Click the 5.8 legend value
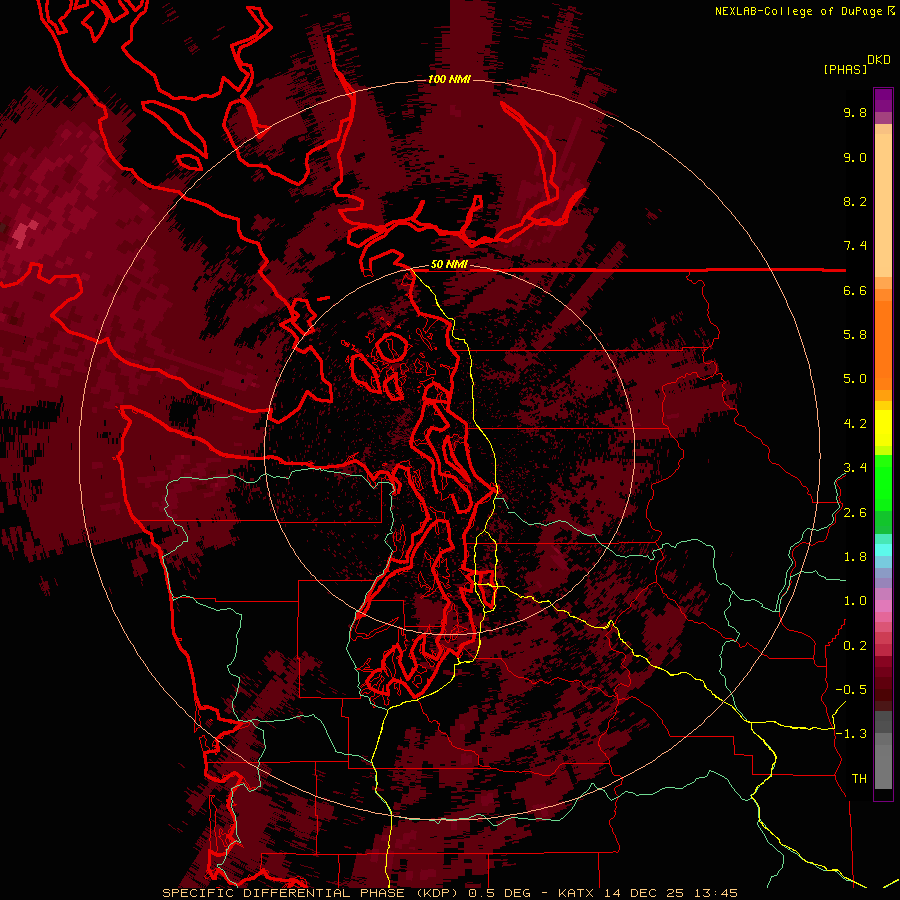This screenshot has width=900, height=900. tap(855, 335)
